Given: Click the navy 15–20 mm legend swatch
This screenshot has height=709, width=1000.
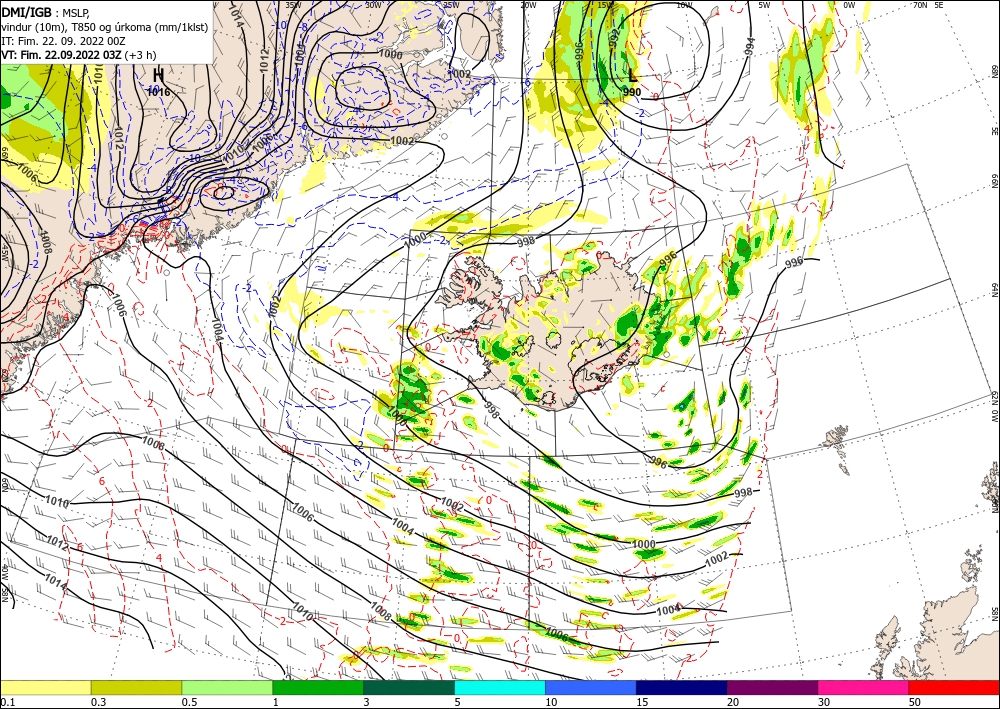Looking at the screenshot, I should pos(682,687).
